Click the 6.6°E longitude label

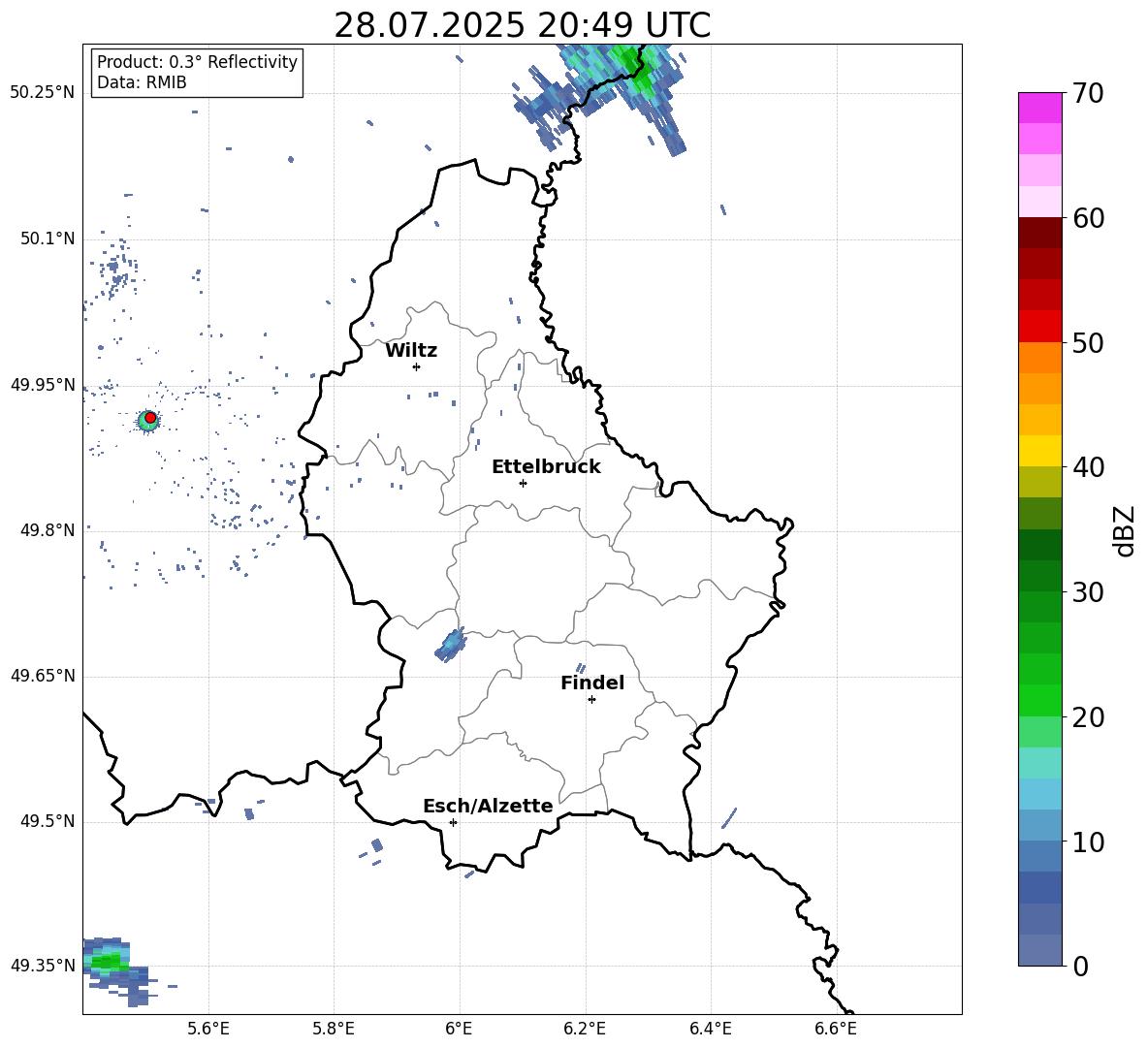tap(836, 1029)
